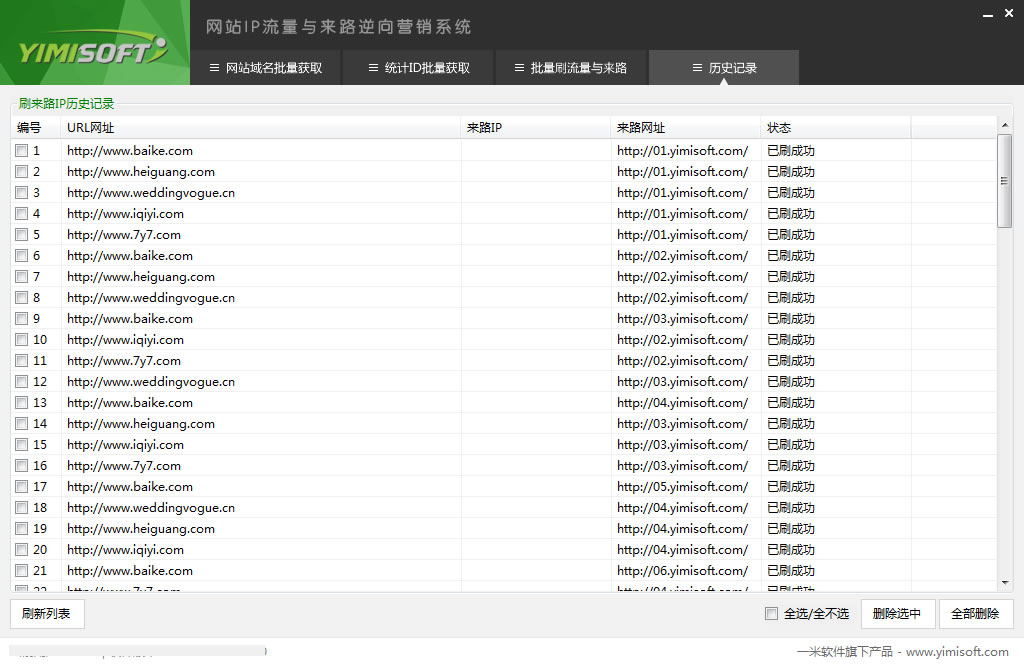Click the 刷来路IP历史记录 group label
1024x665 pixels.
tap(66, 103)
